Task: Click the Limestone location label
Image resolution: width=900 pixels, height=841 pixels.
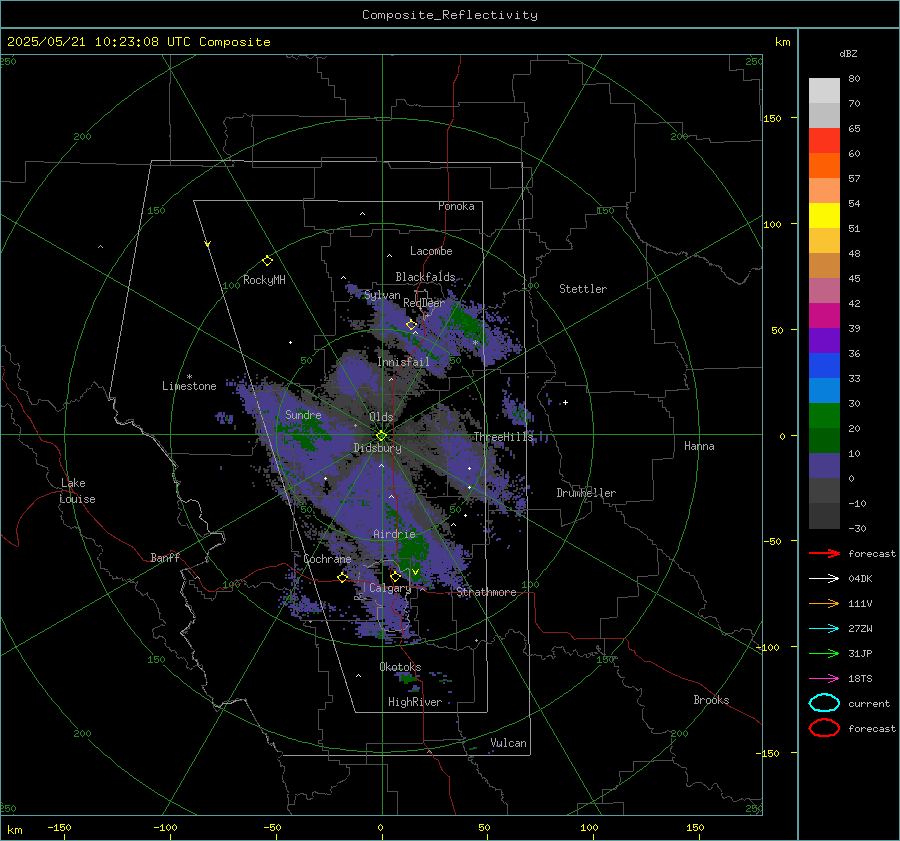Action: click(189, 386)
